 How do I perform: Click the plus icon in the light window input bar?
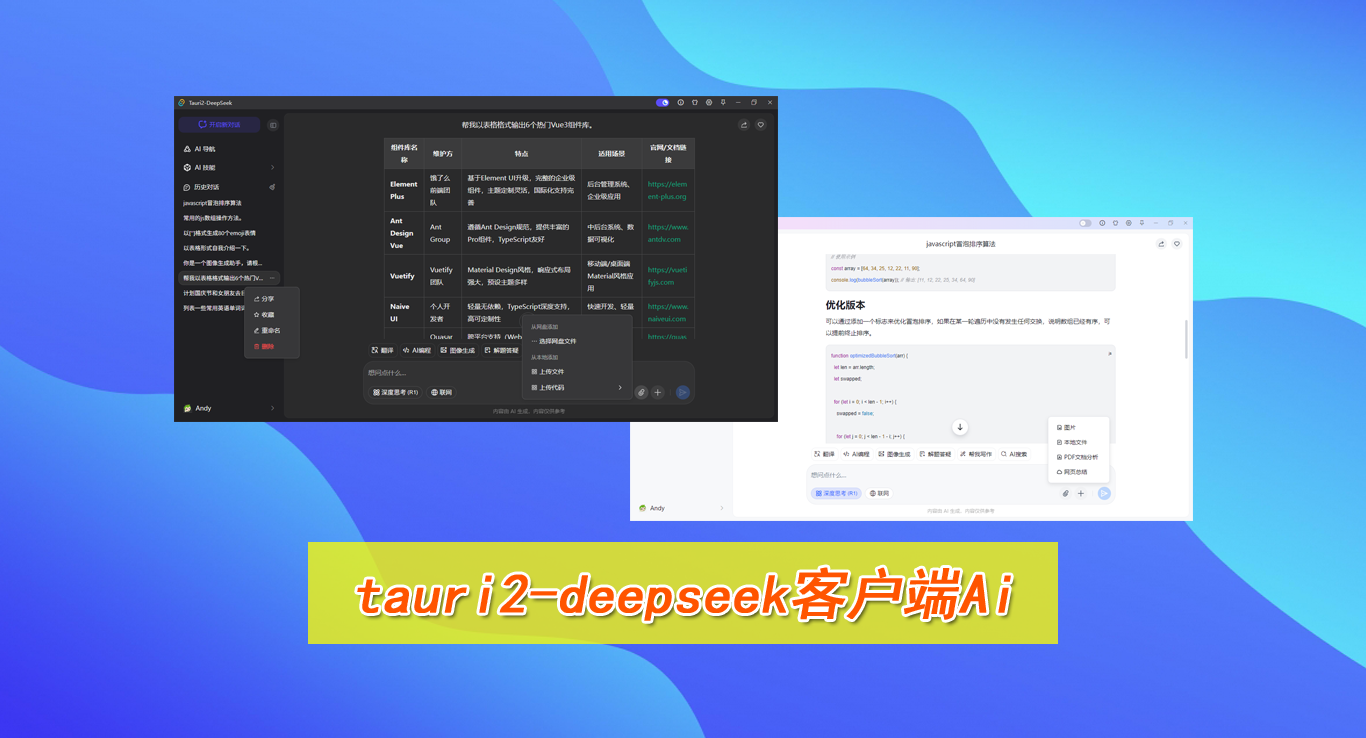tap(1080, 493)
